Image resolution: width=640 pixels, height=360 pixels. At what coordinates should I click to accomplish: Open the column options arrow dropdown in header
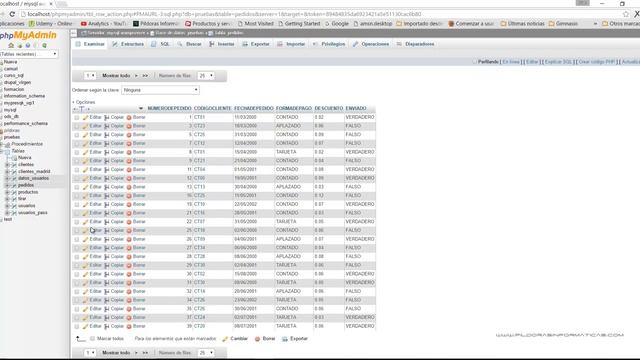141,109
